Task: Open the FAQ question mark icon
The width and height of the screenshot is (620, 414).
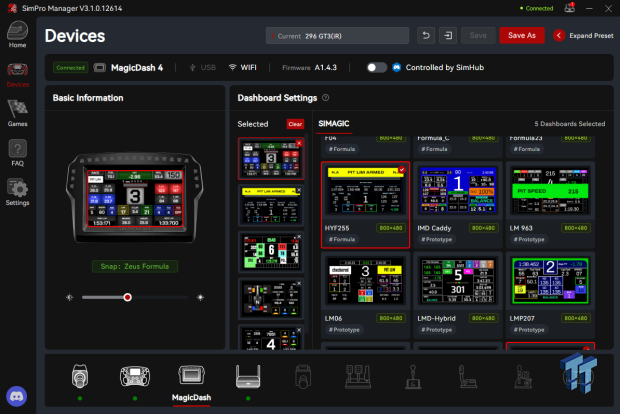Action: 17,153
